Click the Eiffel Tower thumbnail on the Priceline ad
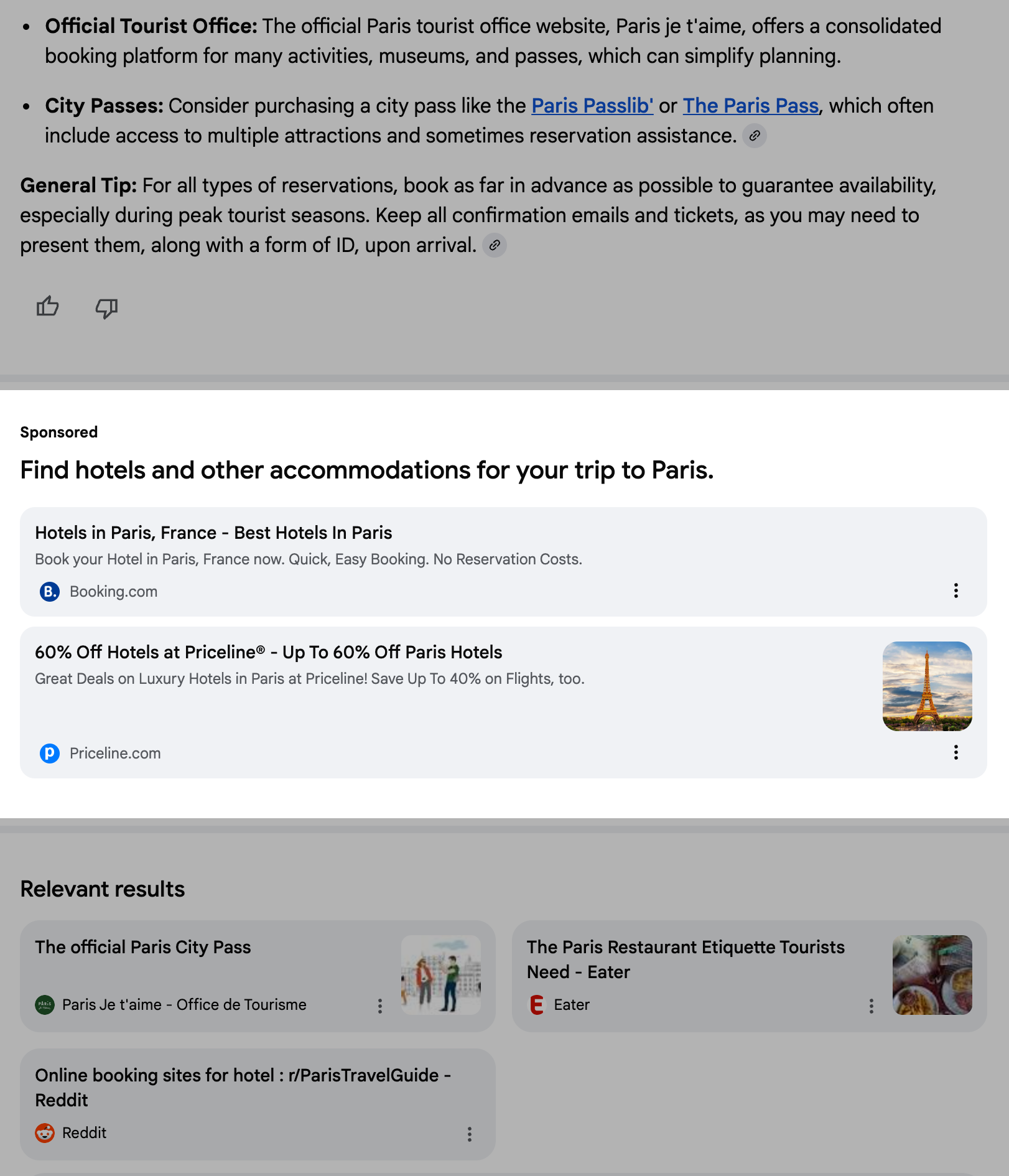1009x1176 pixels. pos(927,686)
